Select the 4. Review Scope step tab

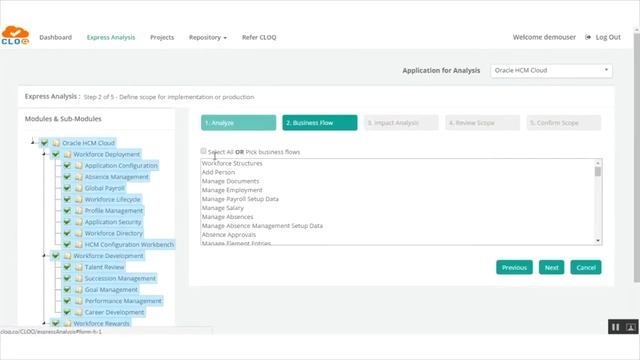482,123
